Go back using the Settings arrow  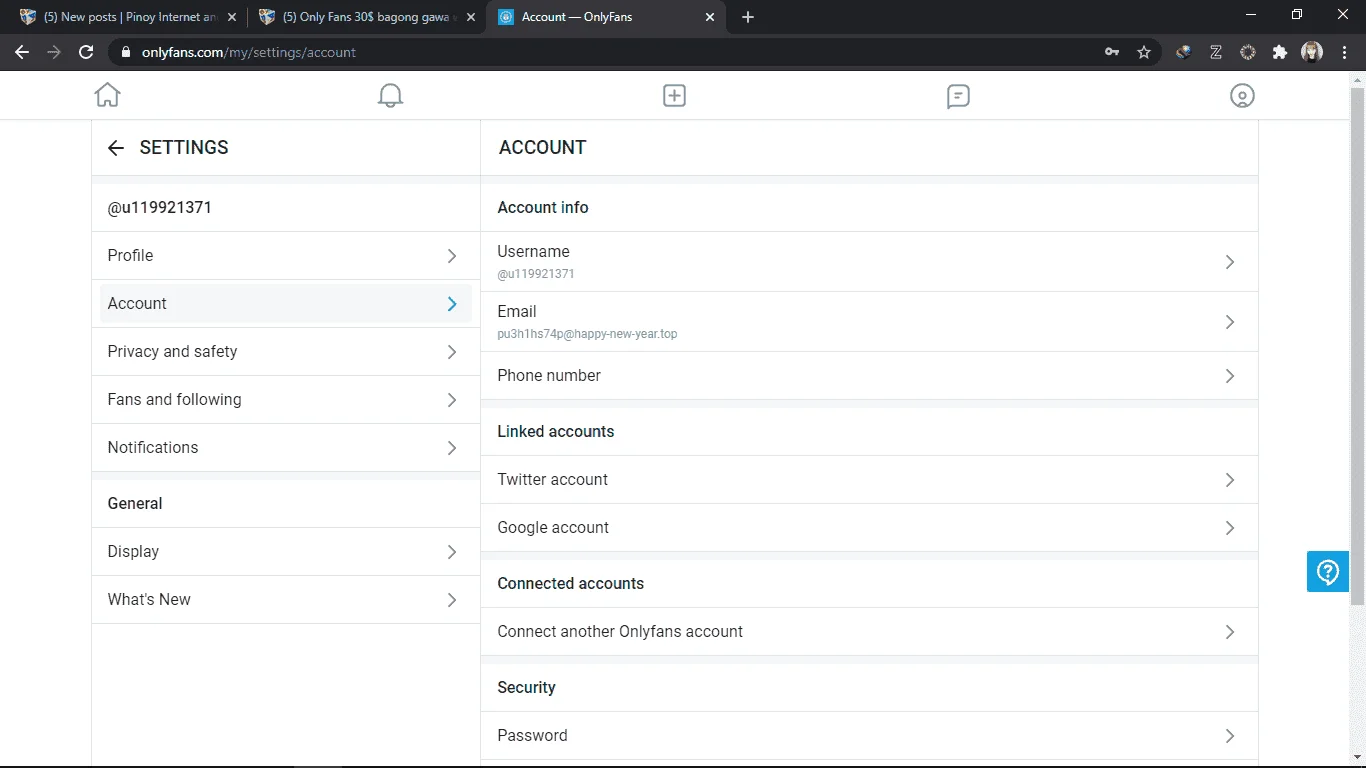pyautogui.click(x=116, y=148)
